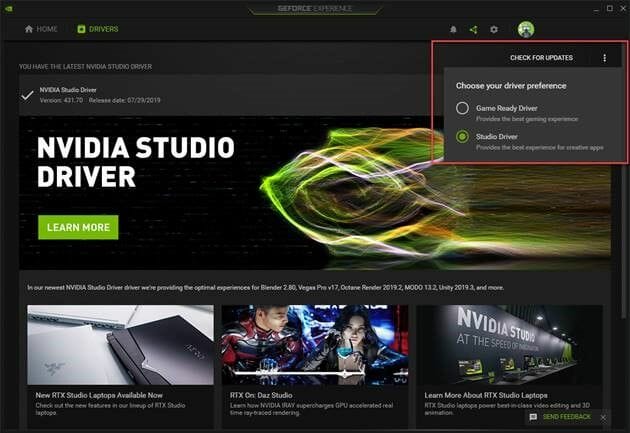Click the Razer laptop thumbnail

121,345
